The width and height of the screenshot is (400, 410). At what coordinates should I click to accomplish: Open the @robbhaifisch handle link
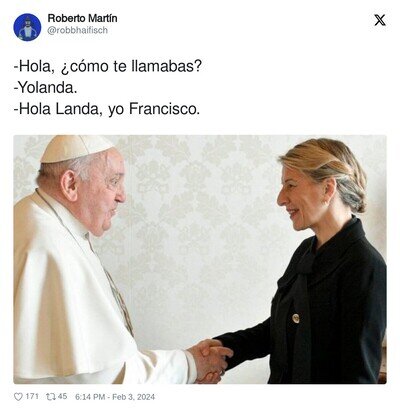pyautogui.click(x=78, y=30)
